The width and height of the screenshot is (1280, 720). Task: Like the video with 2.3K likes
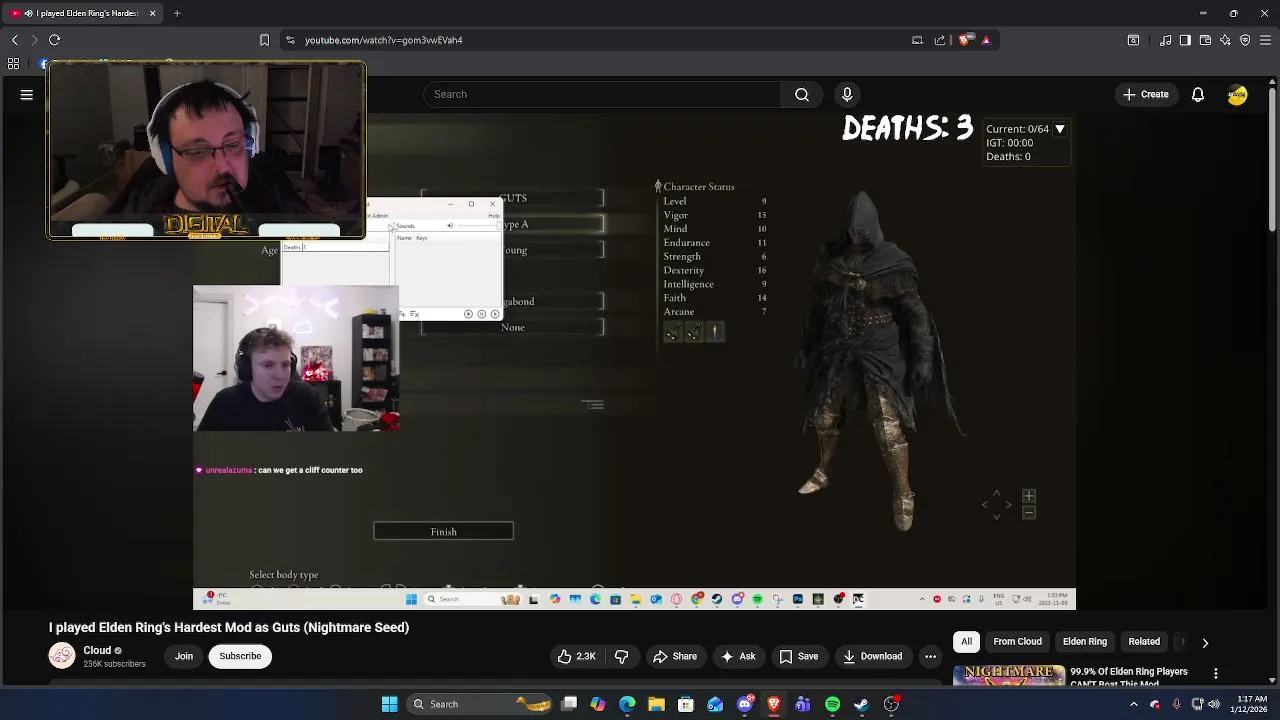point(576,656)
